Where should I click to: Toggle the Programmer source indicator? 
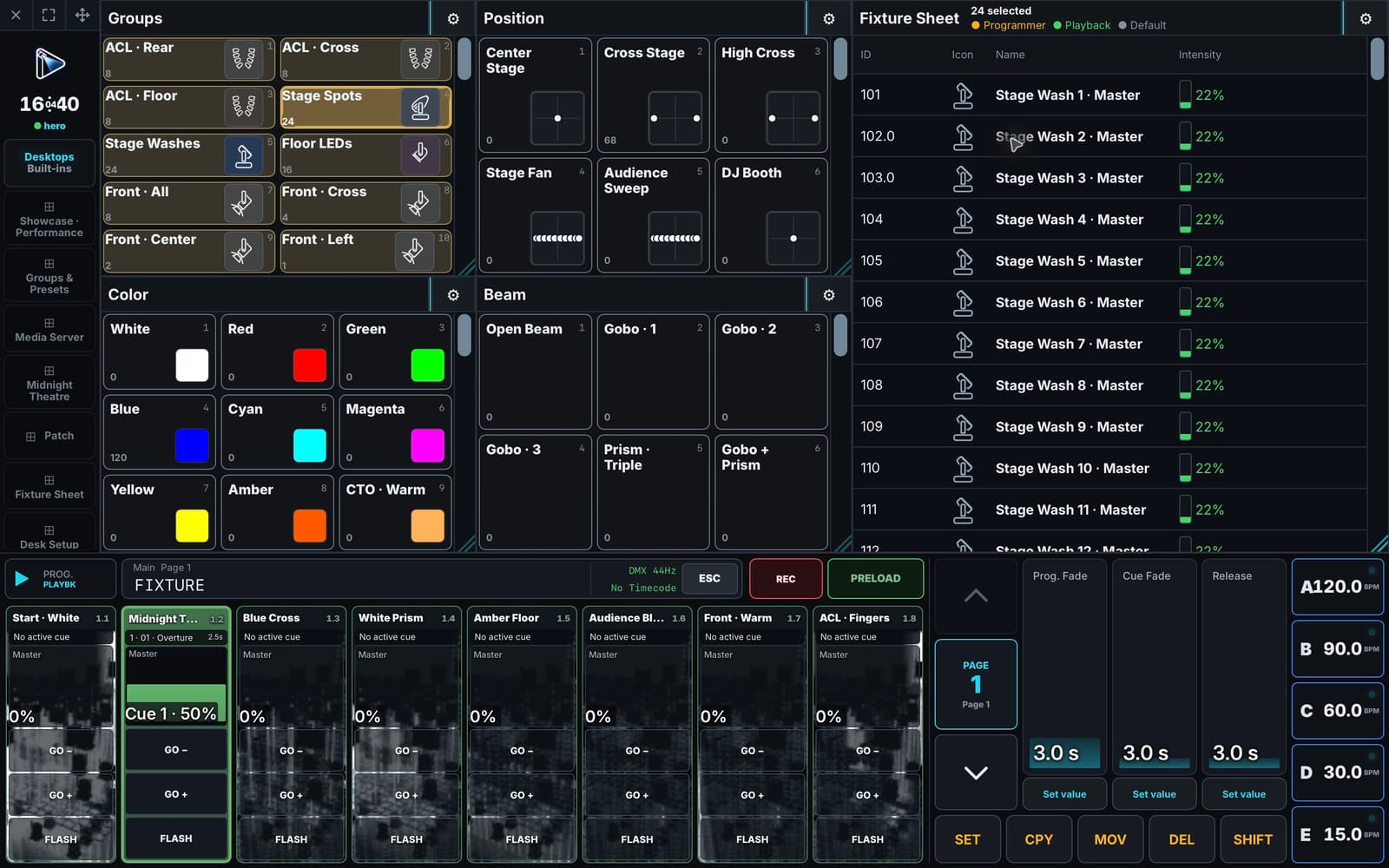[1008, 25]
